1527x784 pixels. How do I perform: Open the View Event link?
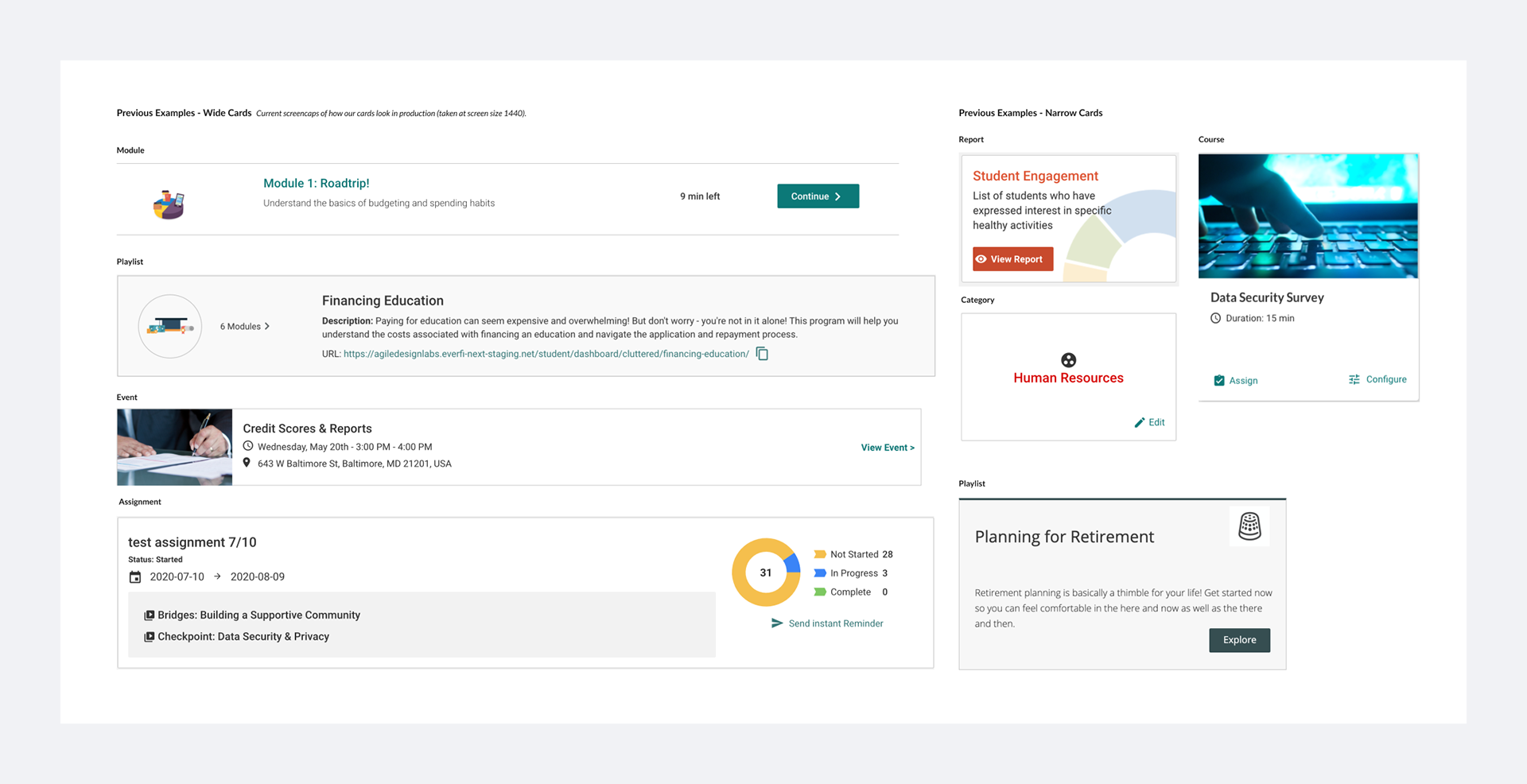(888, 448)
